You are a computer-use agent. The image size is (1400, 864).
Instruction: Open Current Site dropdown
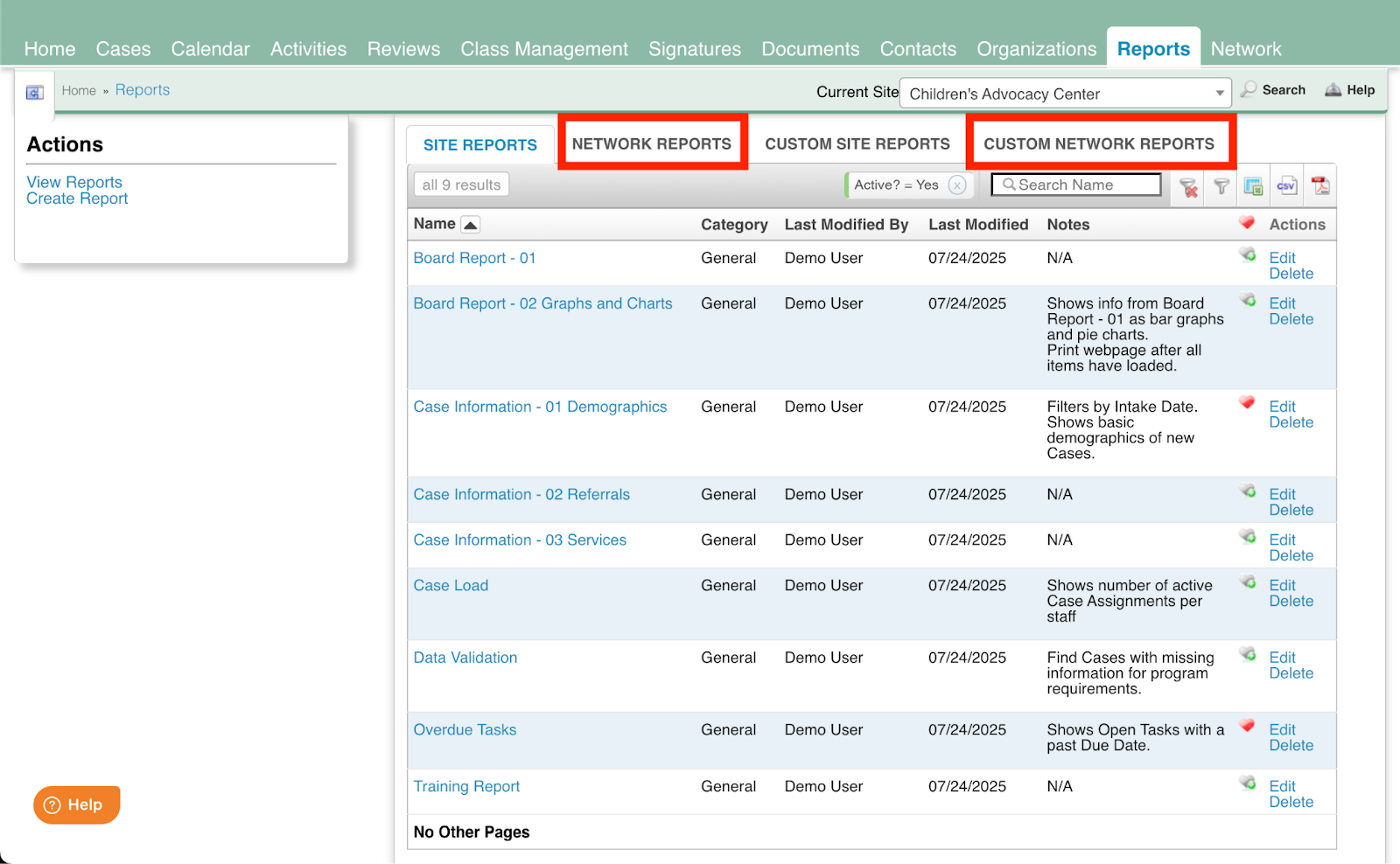point(1065,94)
